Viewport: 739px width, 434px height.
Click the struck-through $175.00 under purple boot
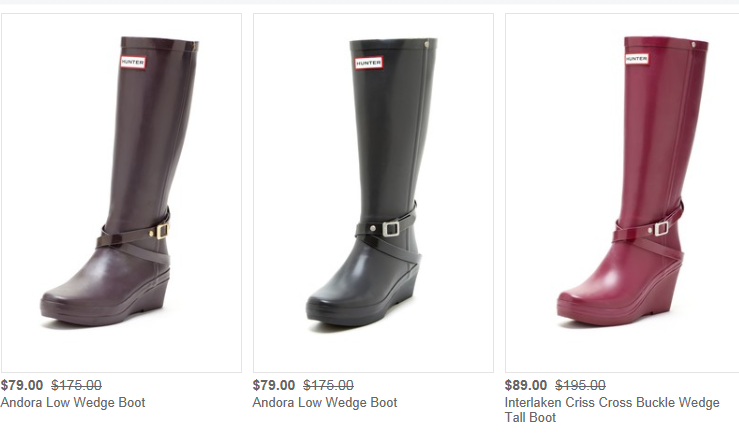[76, 385]
